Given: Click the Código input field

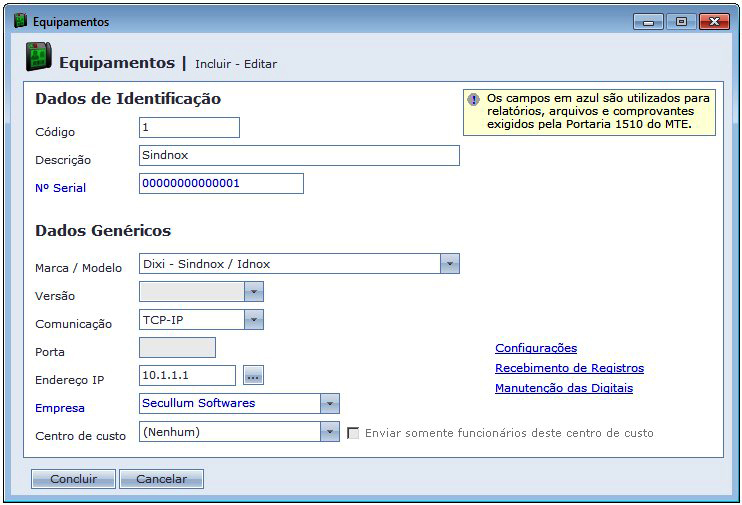Looking at the screenshot, I should pyautogui.click(x=189, y=128).
